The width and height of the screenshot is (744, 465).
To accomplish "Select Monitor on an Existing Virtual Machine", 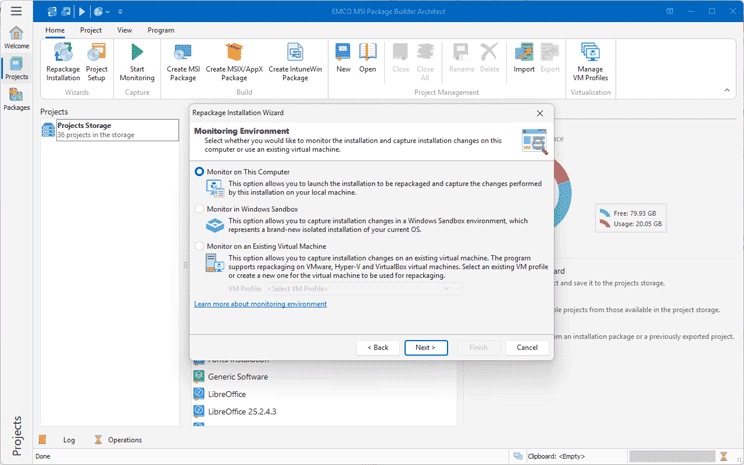I will [200, 245].
